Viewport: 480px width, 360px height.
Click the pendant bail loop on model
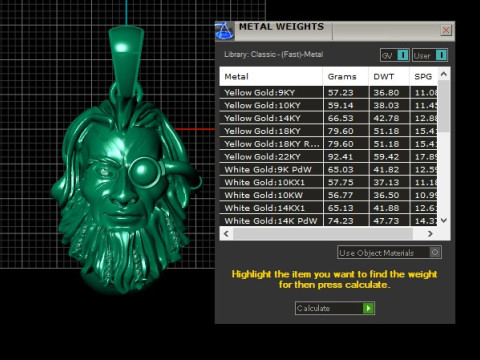pyautogui.click(x=126, y=62)
